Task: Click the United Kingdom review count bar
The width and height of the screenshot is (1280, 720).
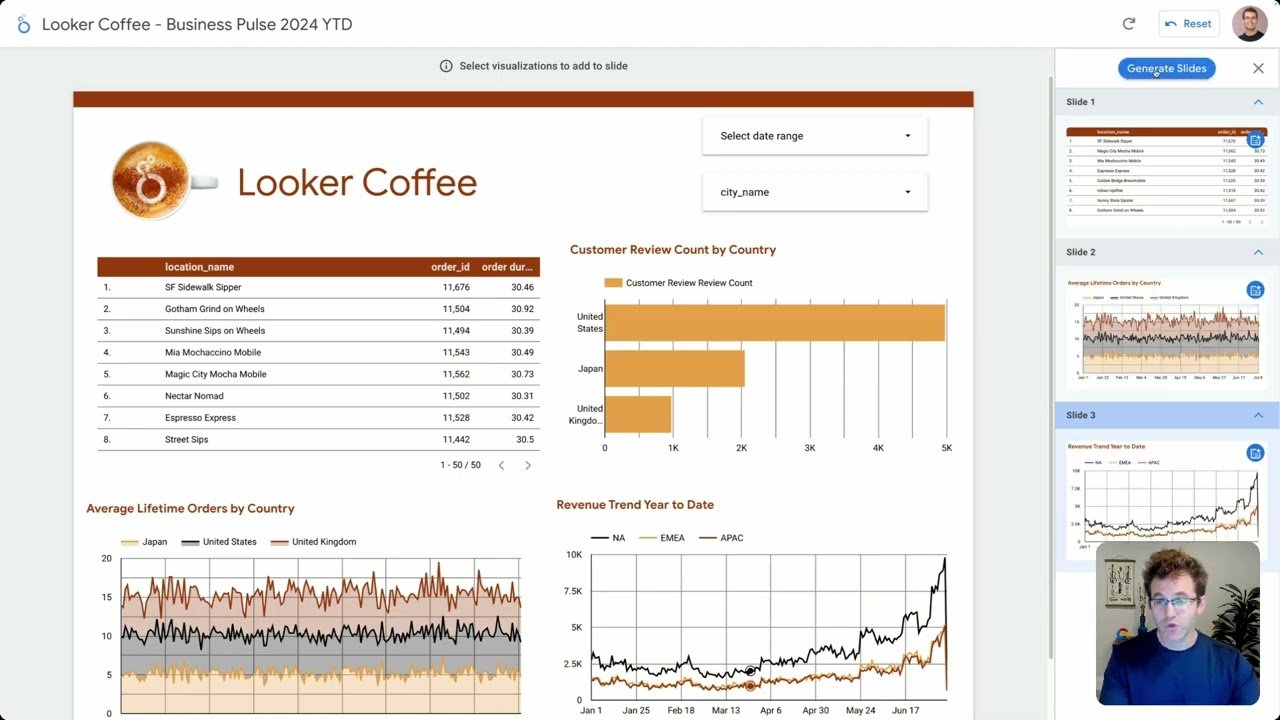Action: coord(638,414)
